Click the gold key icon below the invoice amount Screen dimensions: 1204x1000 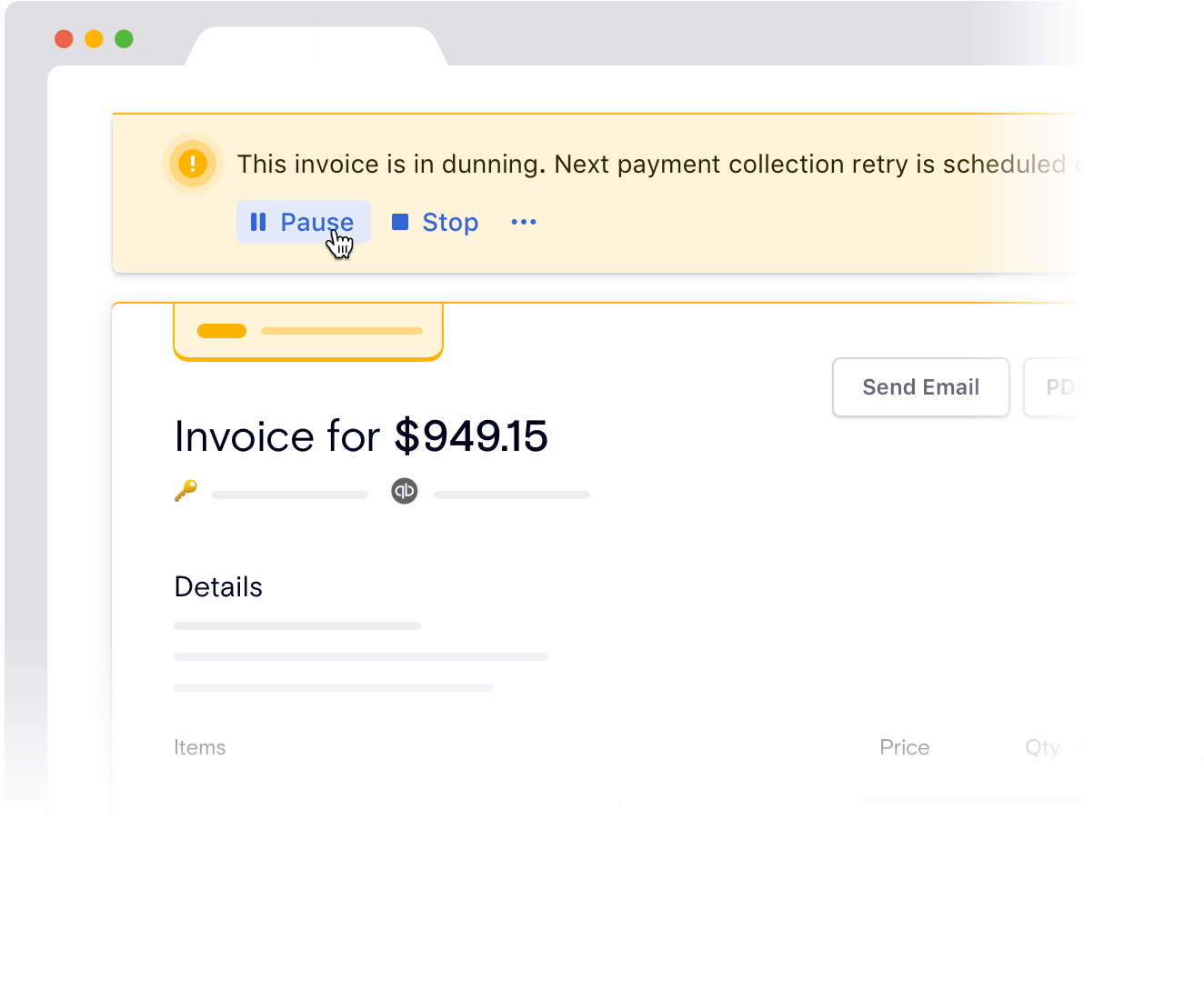(x=186, y=491)
